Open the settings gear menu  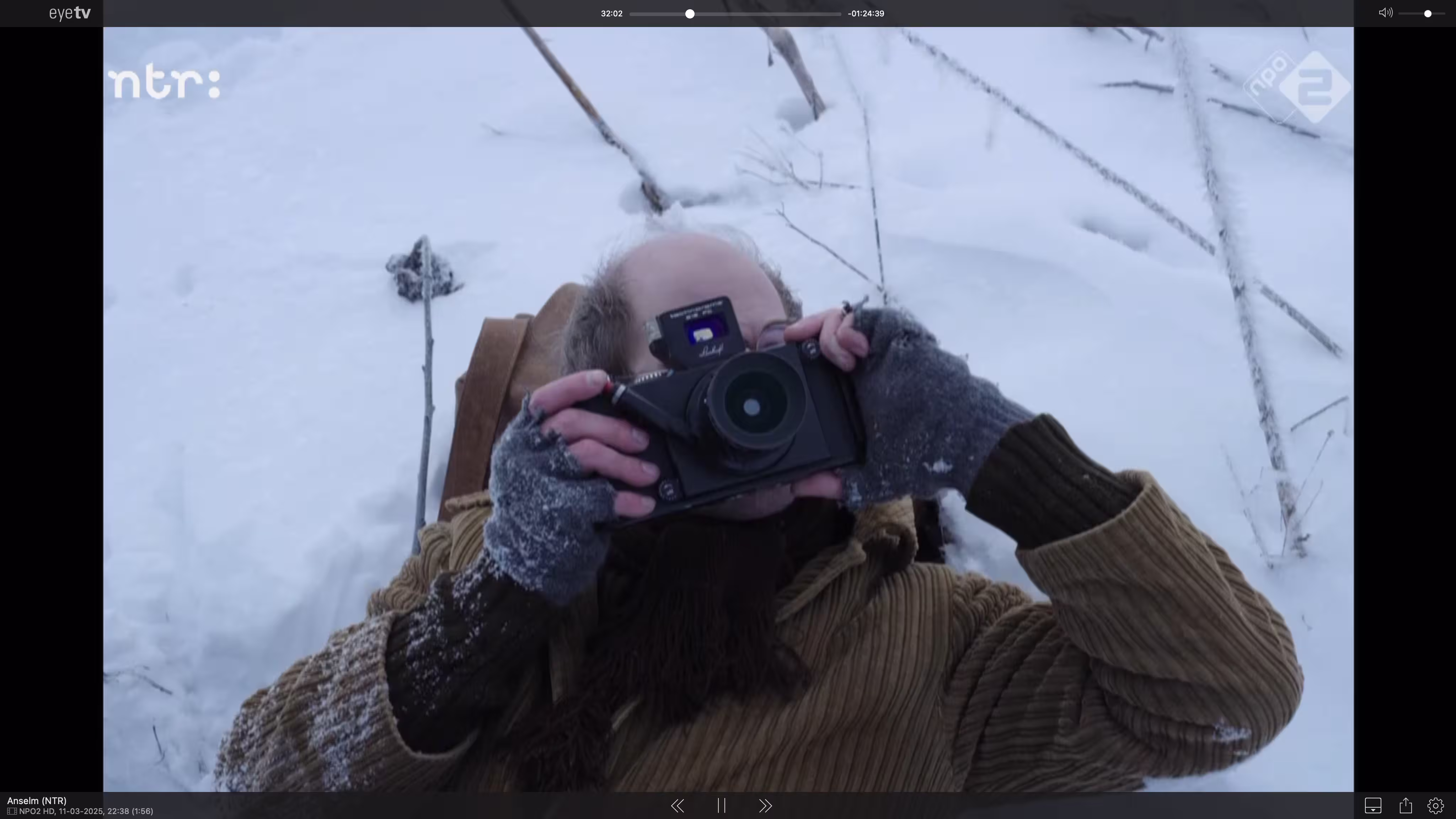tap(1436, 805)
